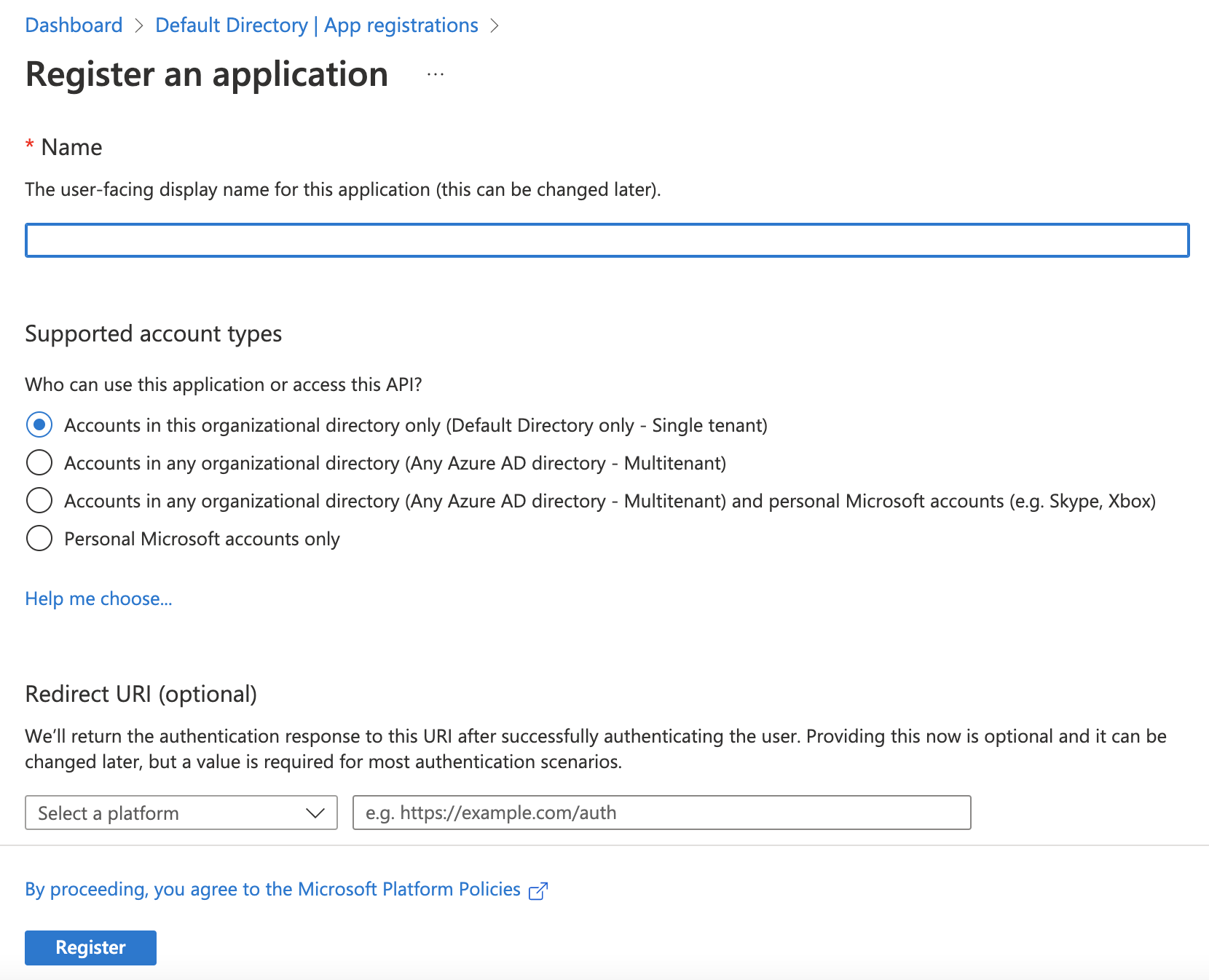
Task: Click the redirect URI example field
Action: pos(661,813)
